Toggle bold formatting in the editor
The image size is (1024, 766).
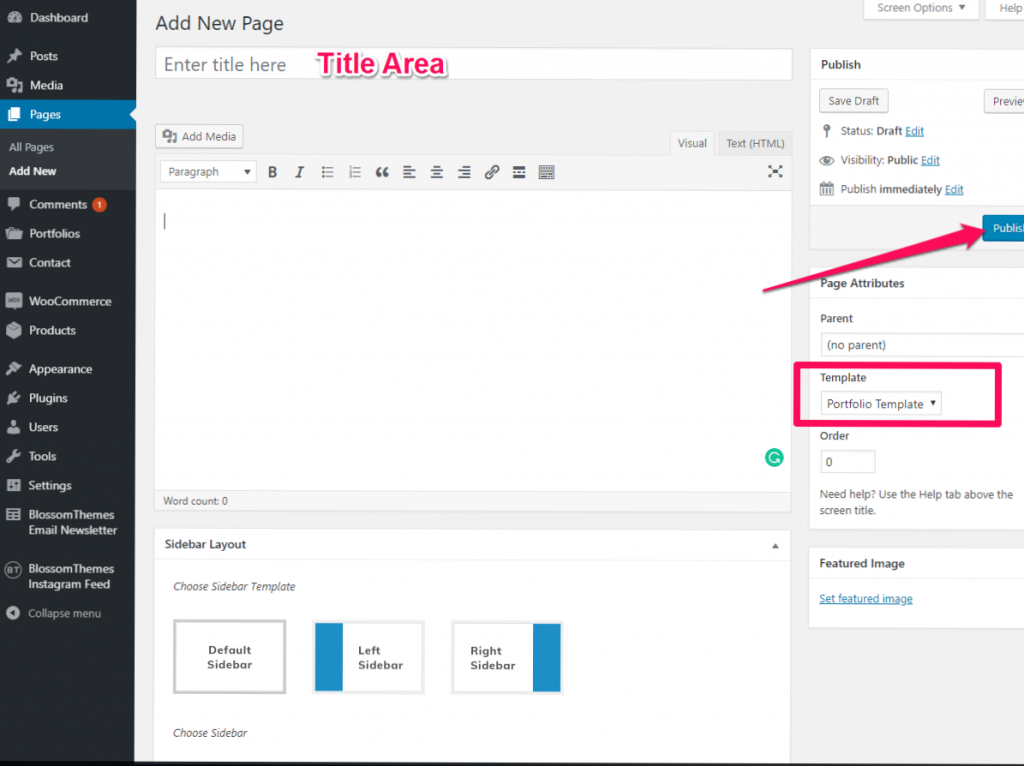tap(272, 171)
